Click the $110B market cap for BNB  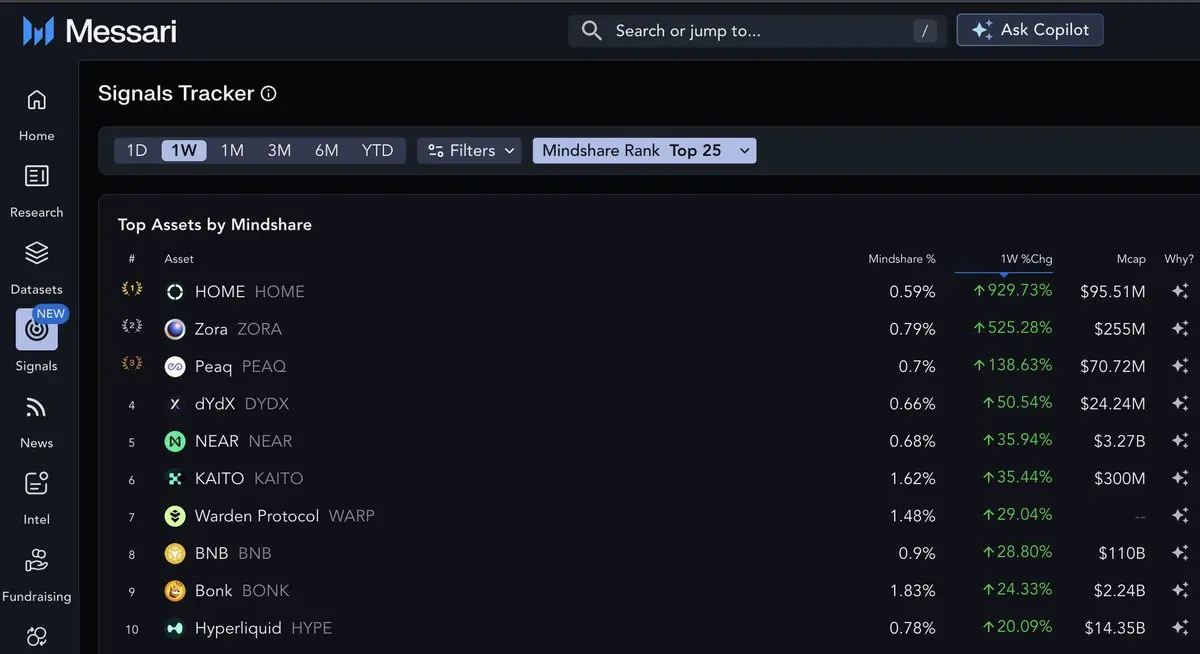[1122, 554]
